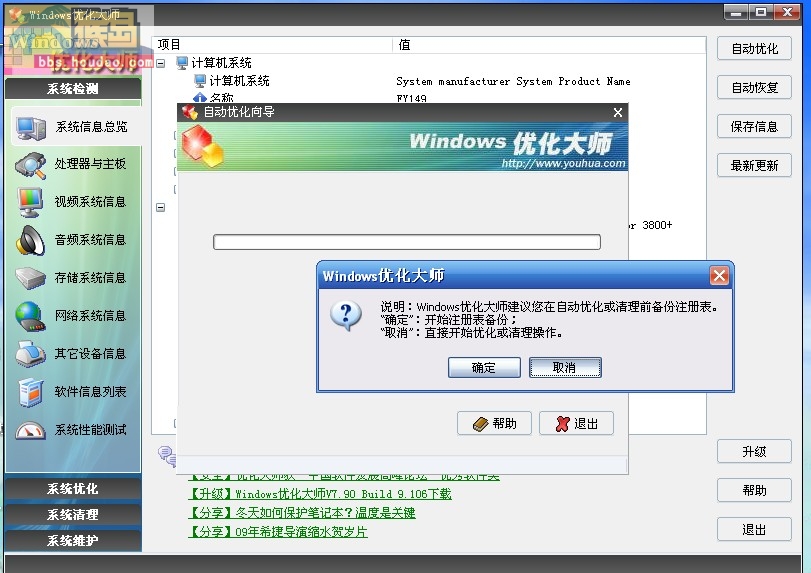Open the 系统检测 sidebar section
The width and height of the screenshot is (811, 573).
pos(73,88)
